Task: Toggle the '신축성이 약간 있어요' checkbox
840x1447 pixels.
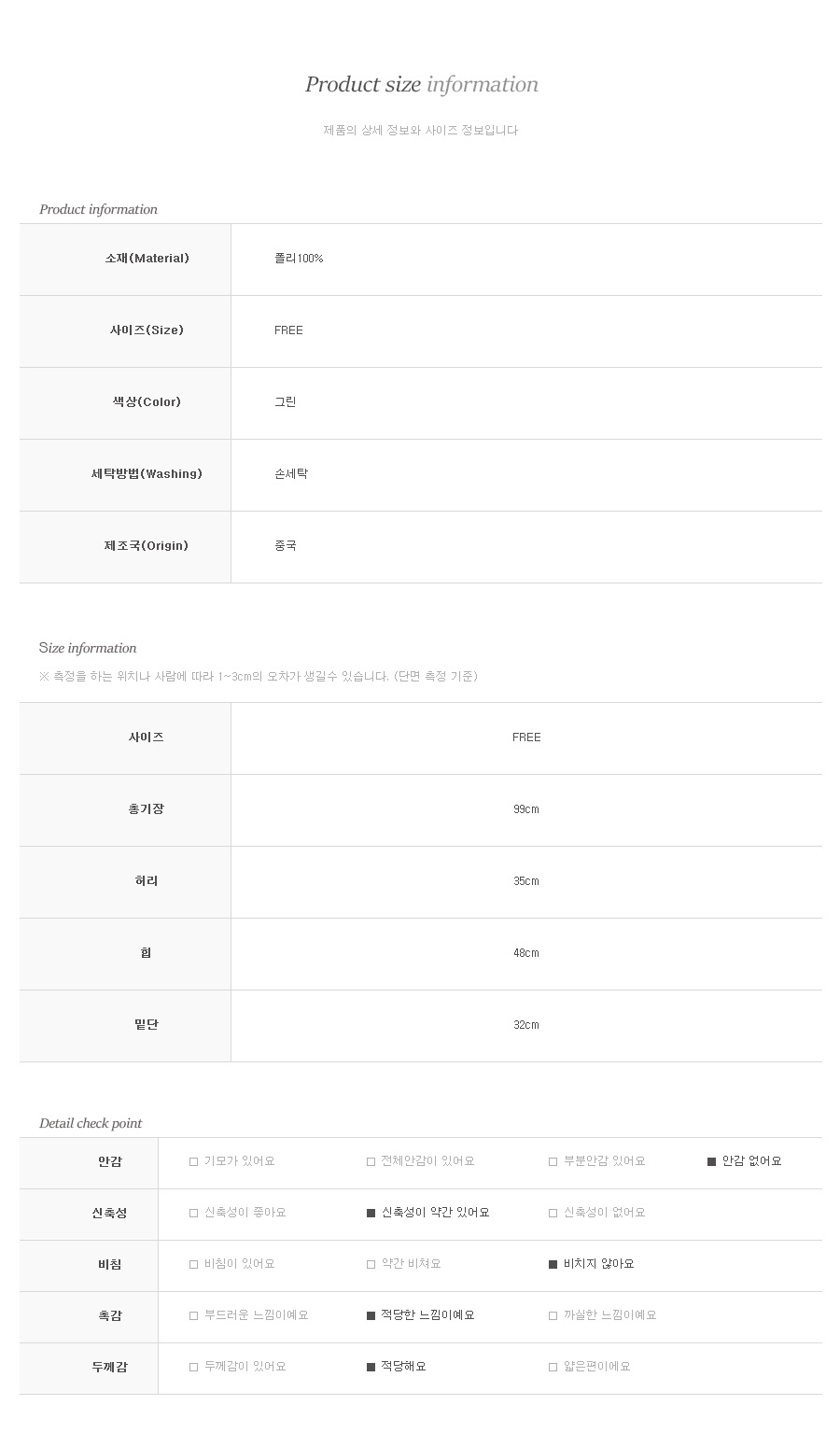Action: click(x=371, y=1214)
